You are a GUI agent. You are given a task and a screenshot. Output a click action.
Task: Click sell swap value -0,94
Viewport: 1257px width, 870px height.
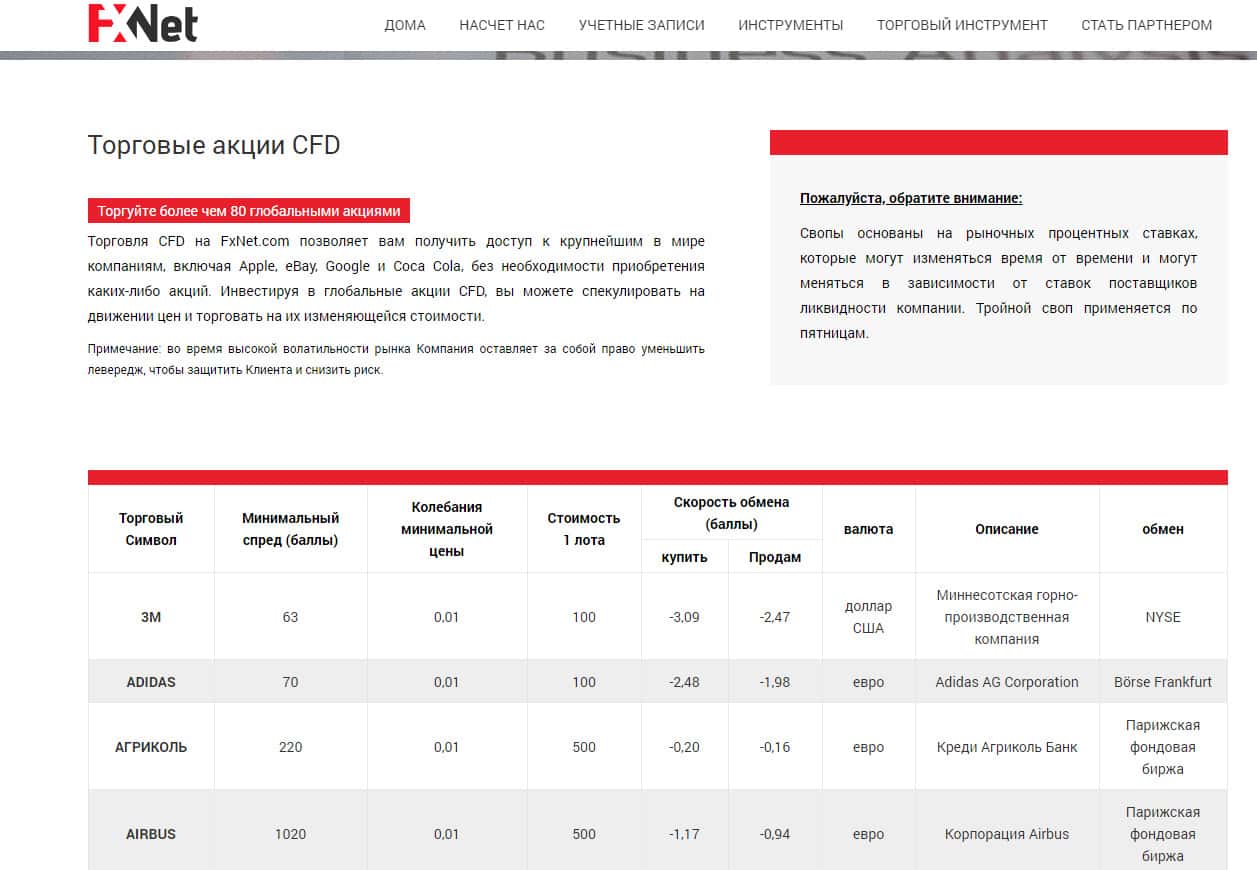(x=775, y=834)
